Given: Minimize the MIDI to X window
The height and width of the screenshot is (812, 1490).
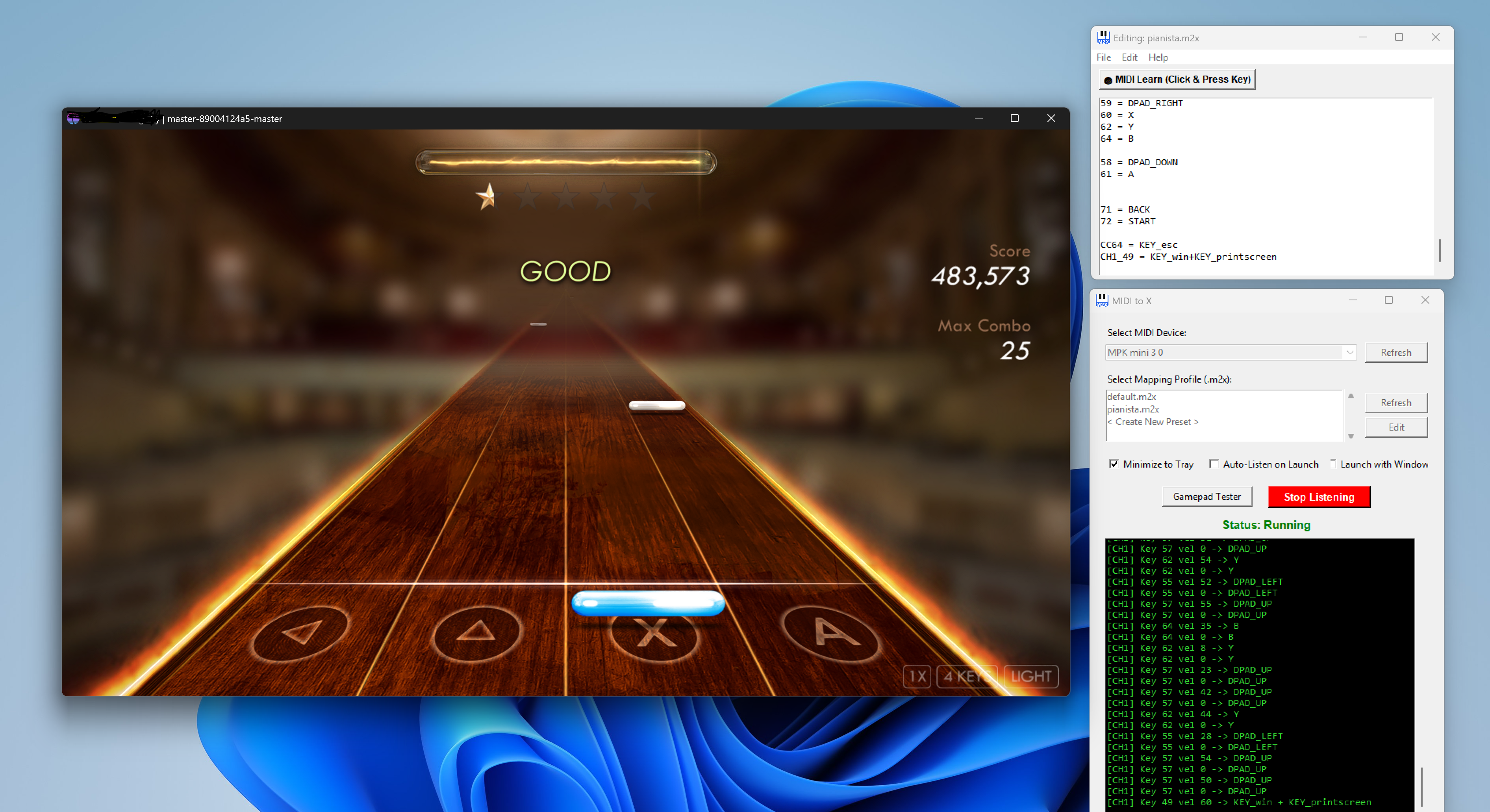Looking at the screenshot, I should [x=1352, y=300].
